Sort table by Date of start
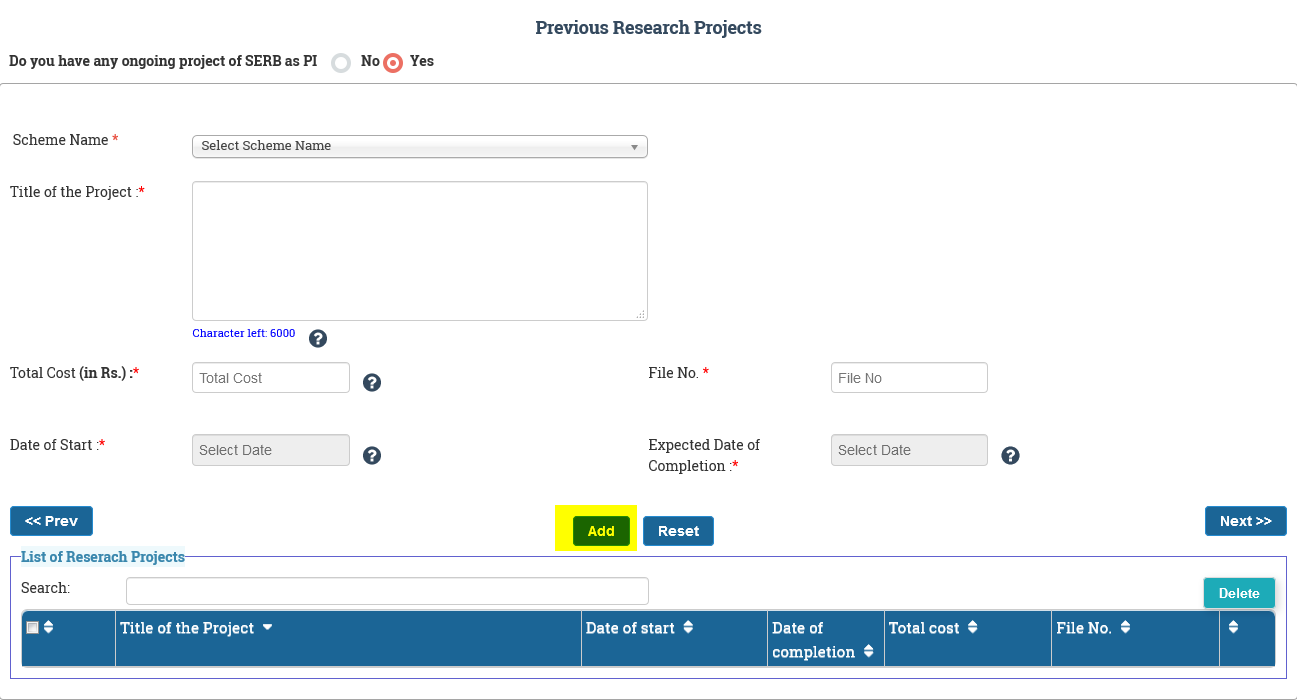The image size is (1297, 700). 639,628
